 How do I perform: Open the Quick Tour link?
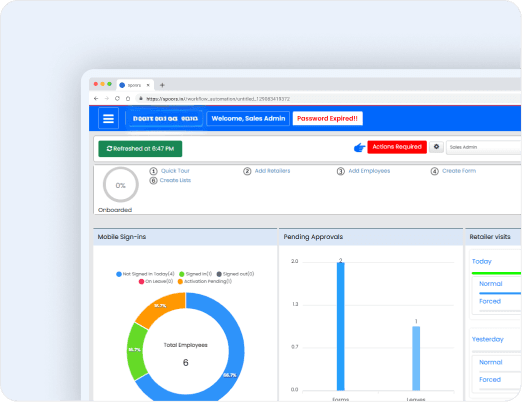175,171
